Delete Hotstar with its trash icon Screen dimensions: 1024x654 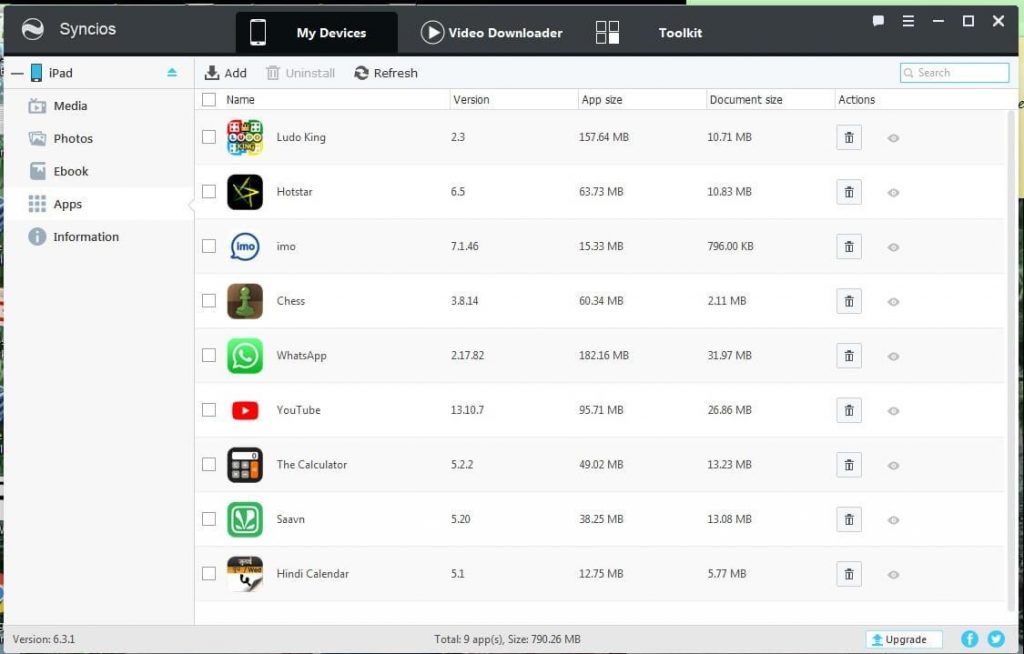pyautogui.click(x=849, y=192)
